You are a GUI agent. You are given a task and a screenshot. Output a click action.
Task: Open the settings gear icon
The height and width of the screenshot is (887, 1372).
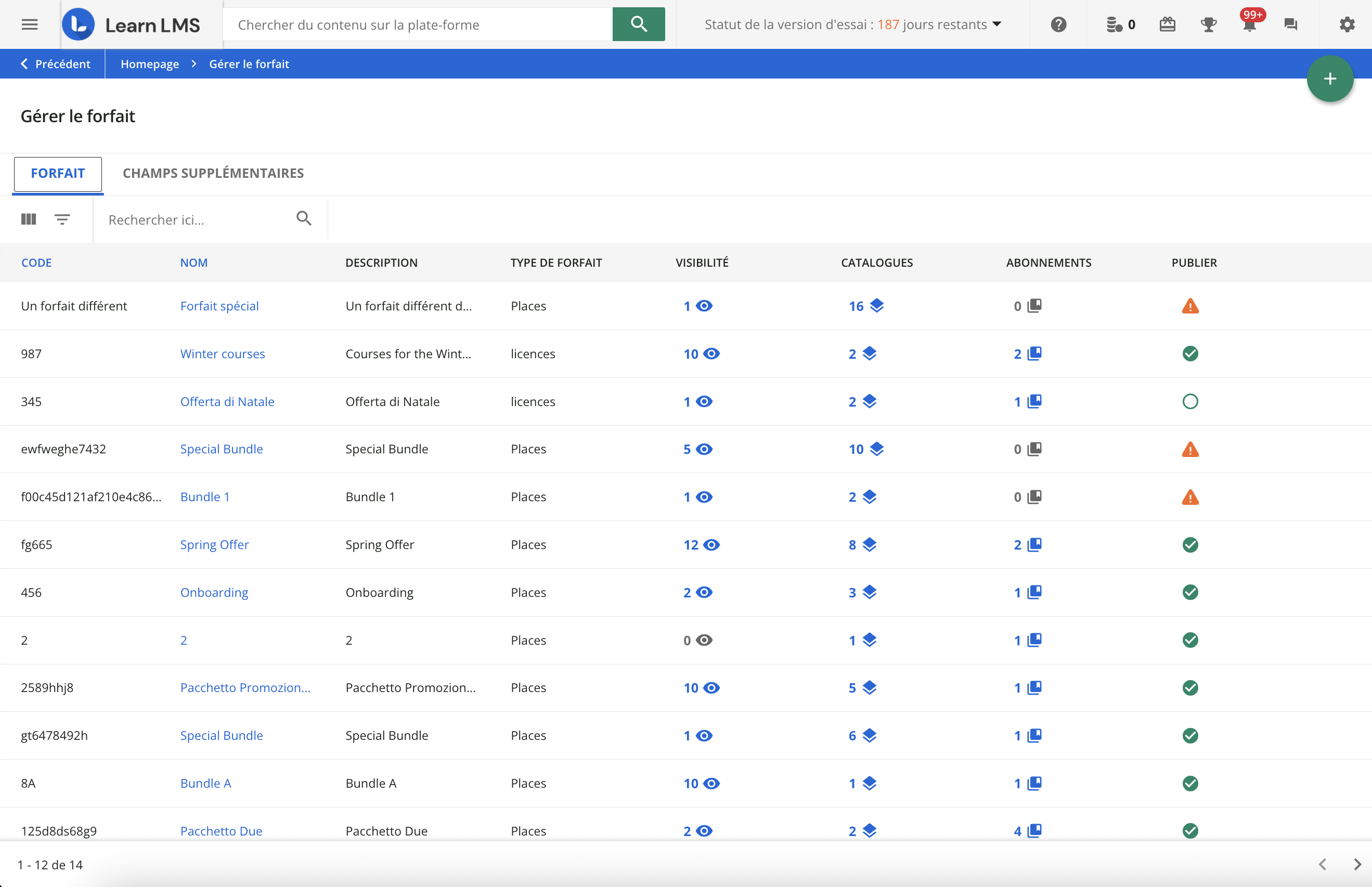[1347, 24]
